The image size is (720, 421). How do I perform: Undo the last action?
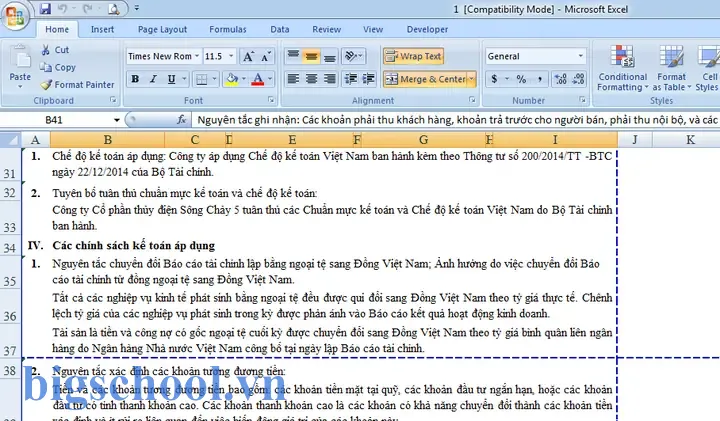point(63,9)
